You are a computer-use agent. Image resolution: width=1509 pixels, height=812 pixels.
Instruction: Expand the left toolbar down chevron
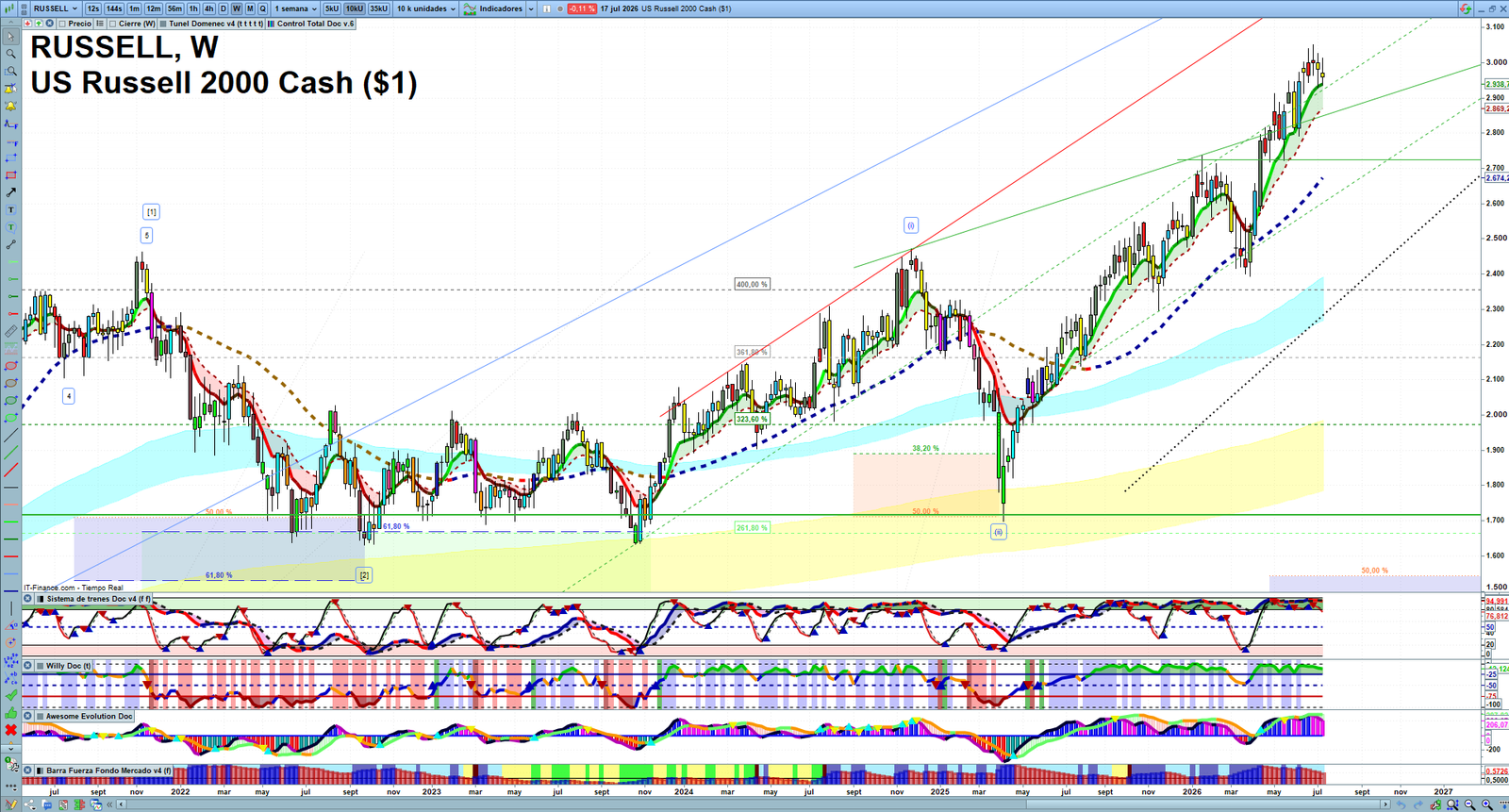[x=10, y=748]
